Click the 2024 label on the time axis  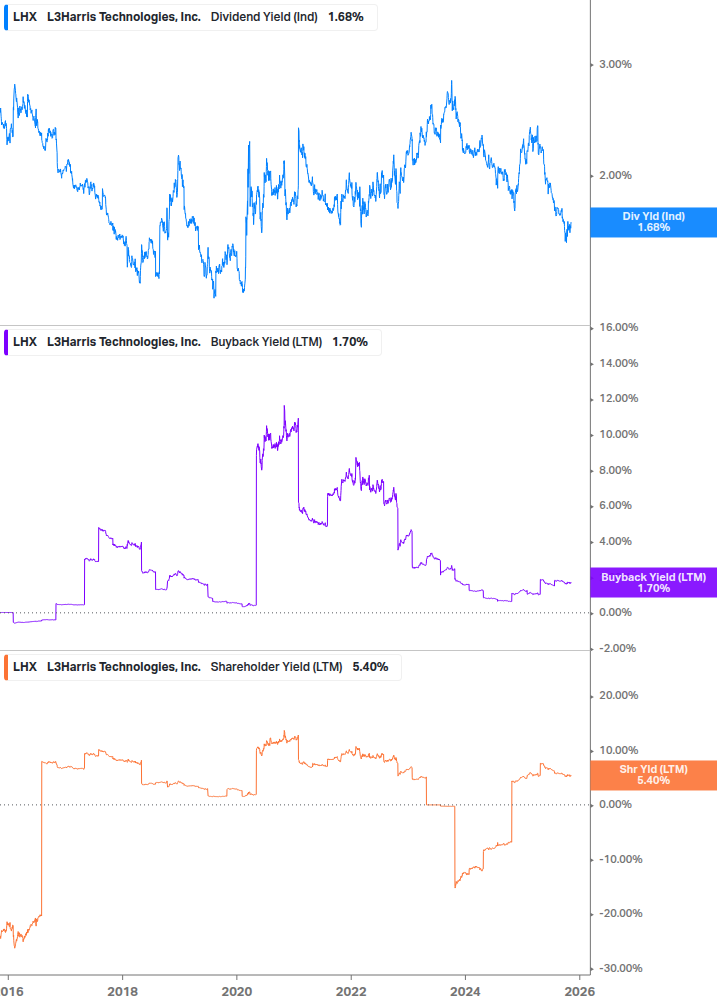465,992
